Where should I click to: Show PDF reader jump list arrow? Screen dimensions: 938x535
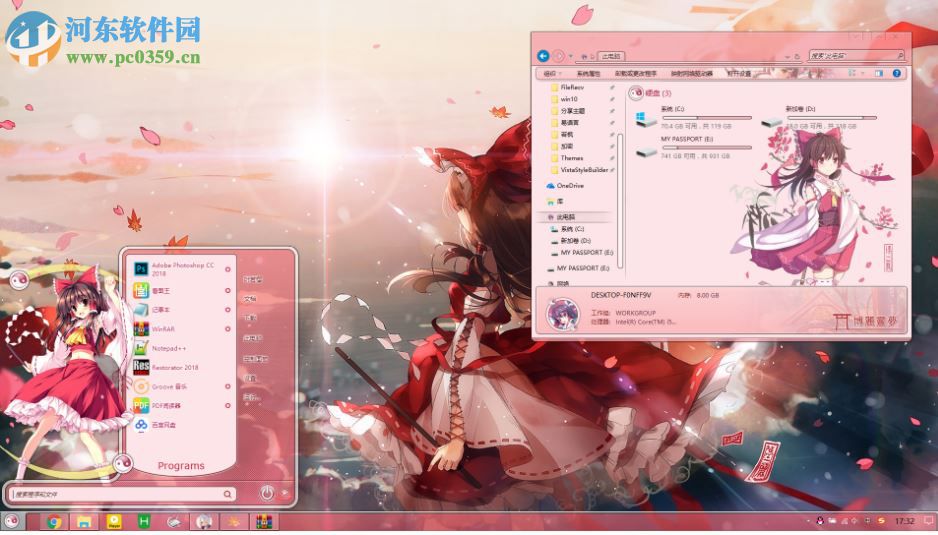(x=227, y=406)
